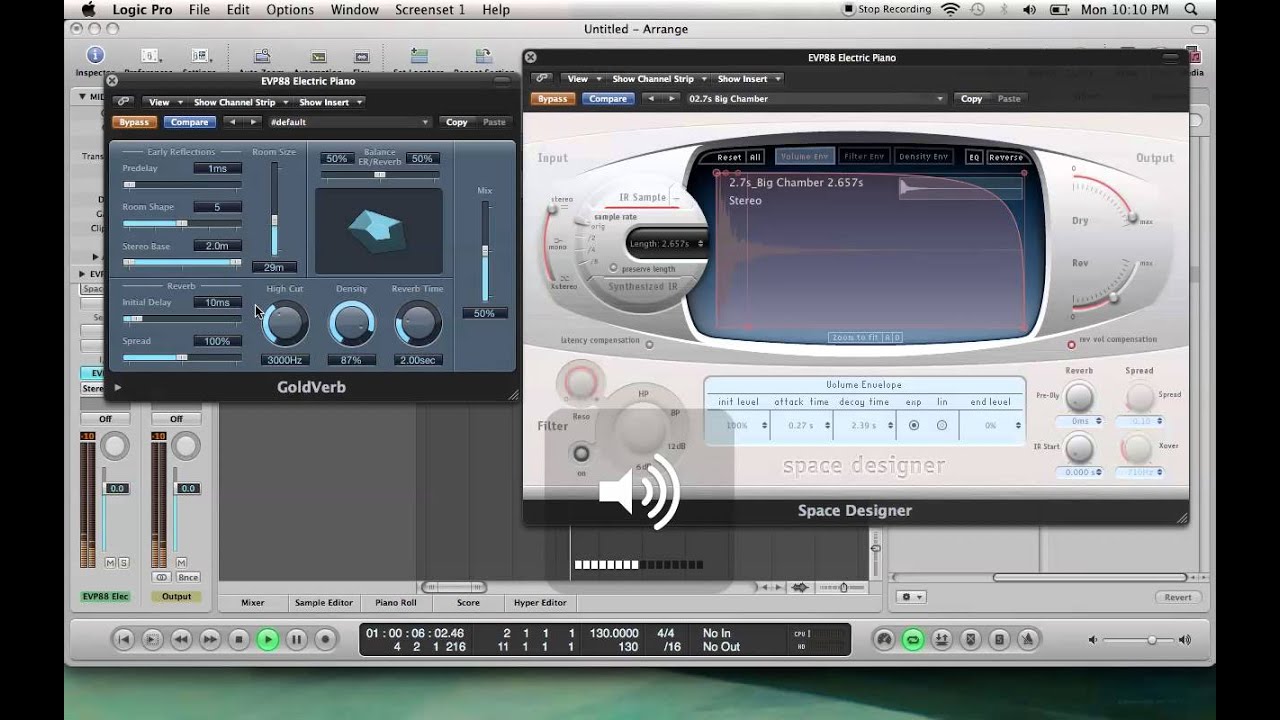Click the link icon in Space Designer window
1280x720 pixels.
pos(542,78)
